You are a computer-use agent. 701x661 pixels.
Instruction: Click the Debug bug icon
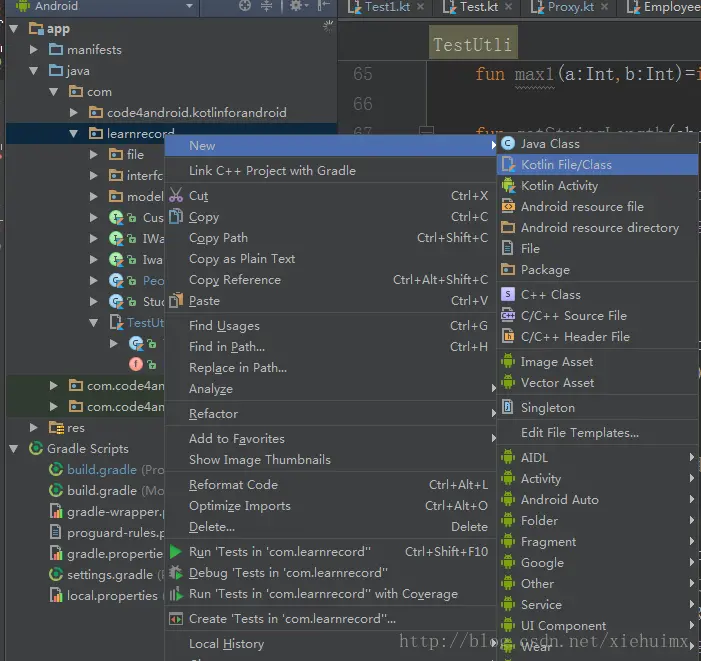click(176, 573)
